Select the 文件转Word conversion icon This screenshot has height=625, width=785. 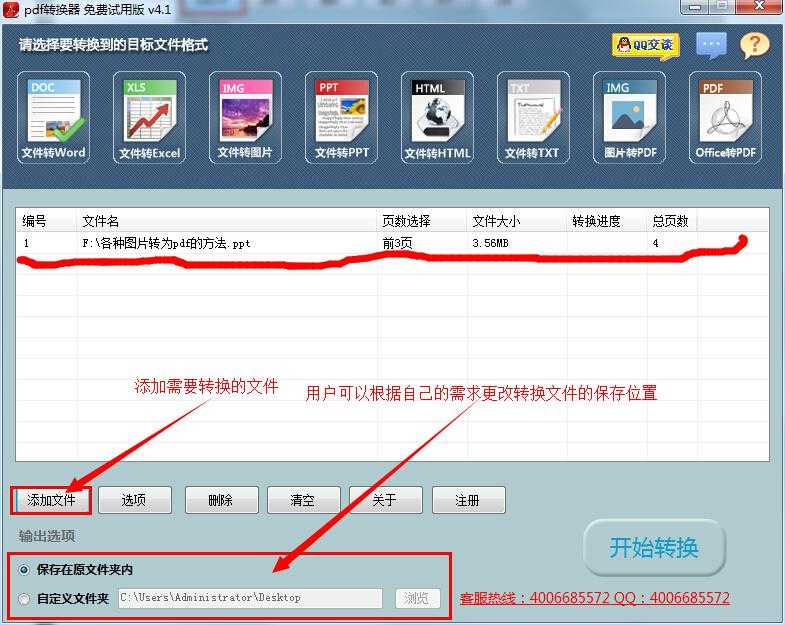tap(55, 117)
